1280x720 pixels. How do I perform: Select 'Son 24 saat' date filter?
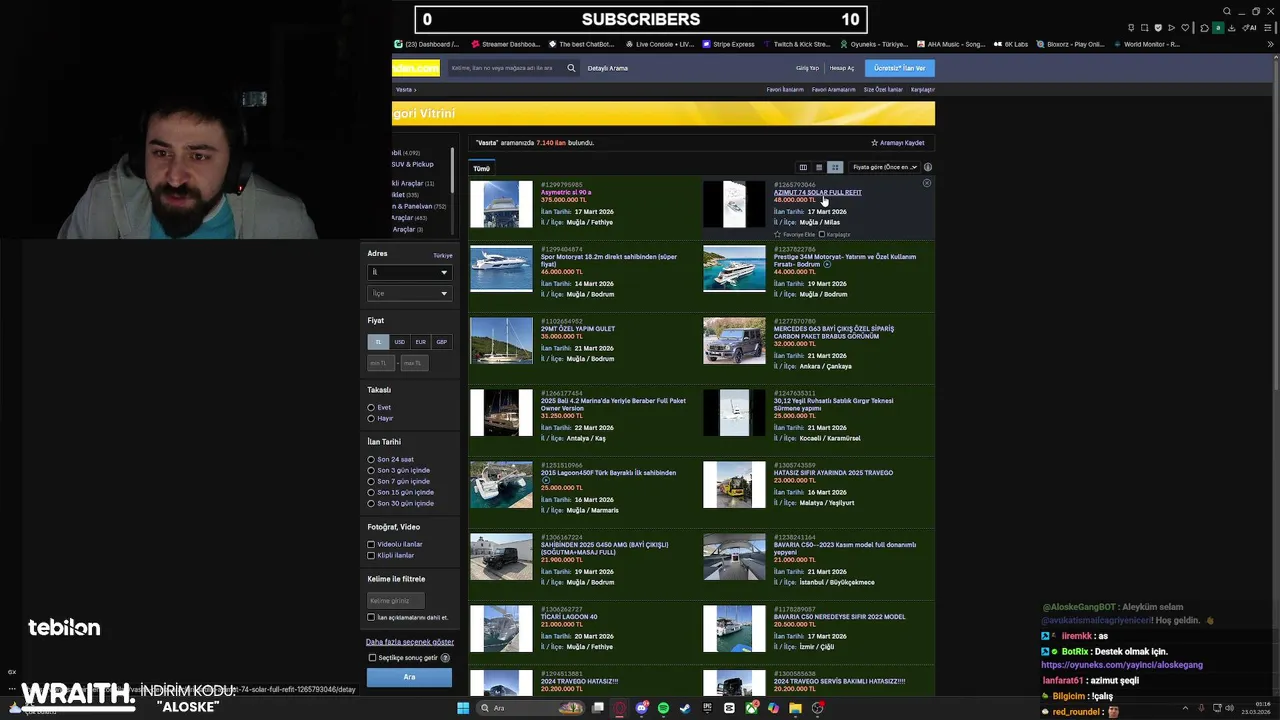[x=371, y=460]
